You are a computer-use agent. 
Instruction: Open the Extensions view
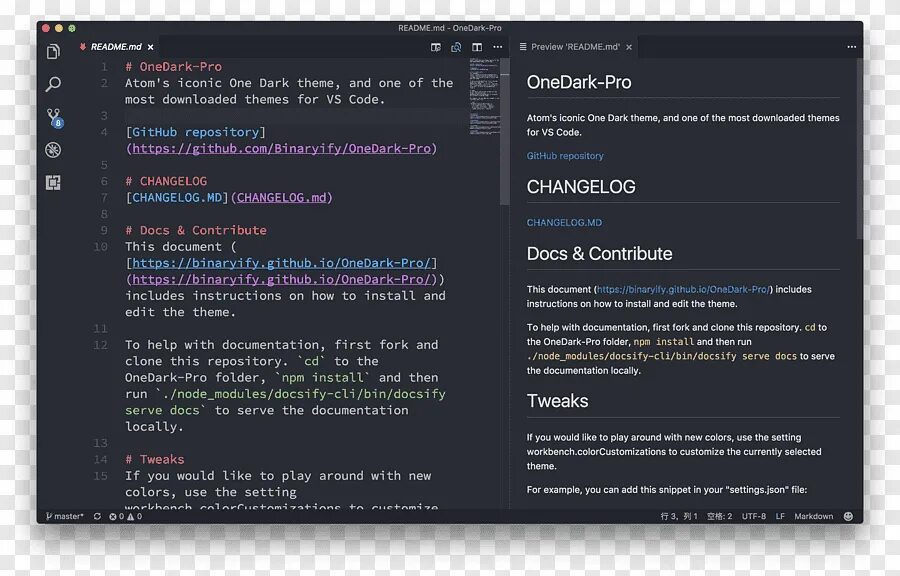click(x=53, y=182)
